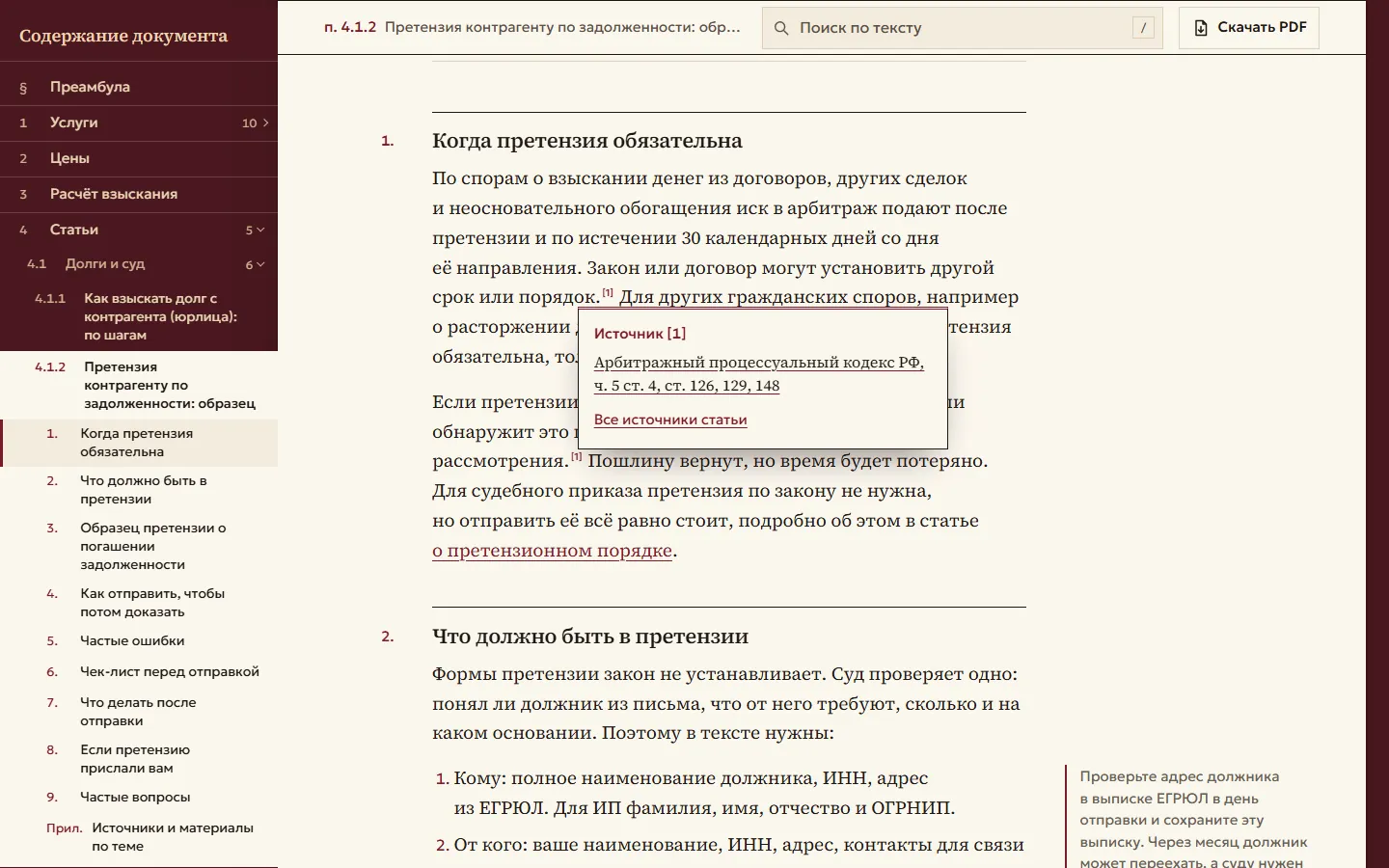Screen dimensions: 1389x868
Task: Click the Источник [1] popup title
Action: click(640, 334)
